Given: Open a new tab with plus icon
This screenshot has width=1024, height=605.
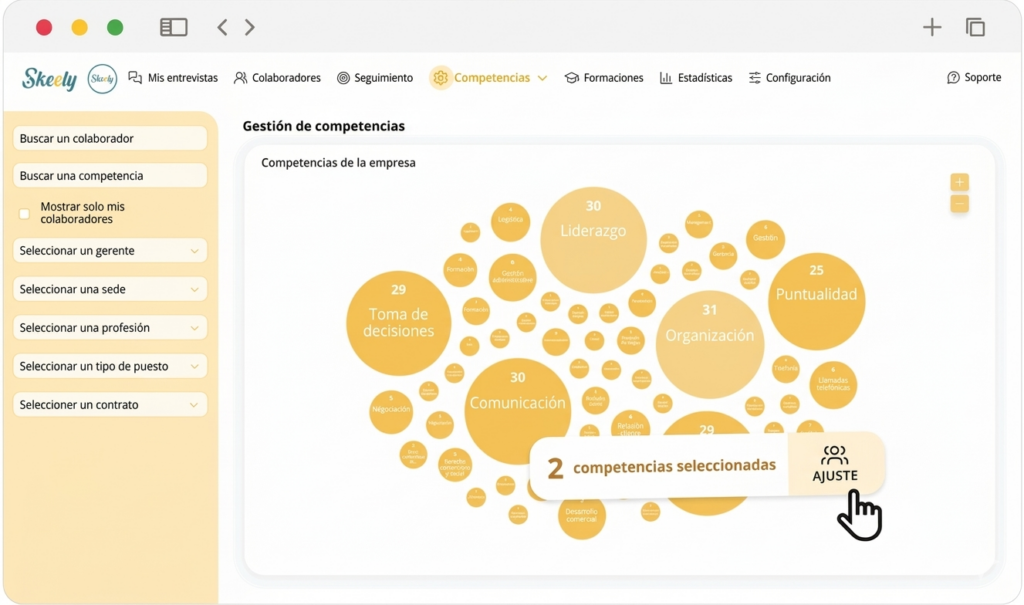Looking at the screenshot, I should point(932,28).
